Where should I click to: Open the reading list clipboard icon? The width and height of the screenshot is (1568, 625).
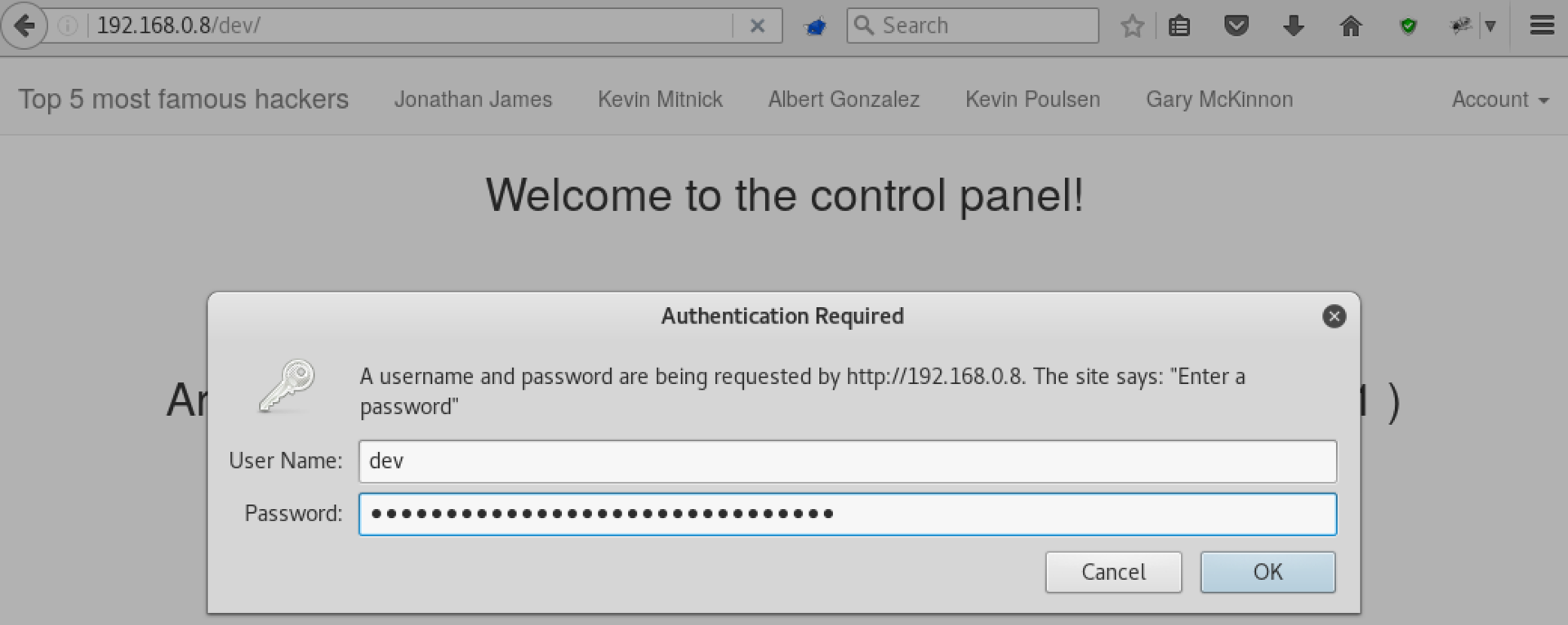coord(1179,25)
